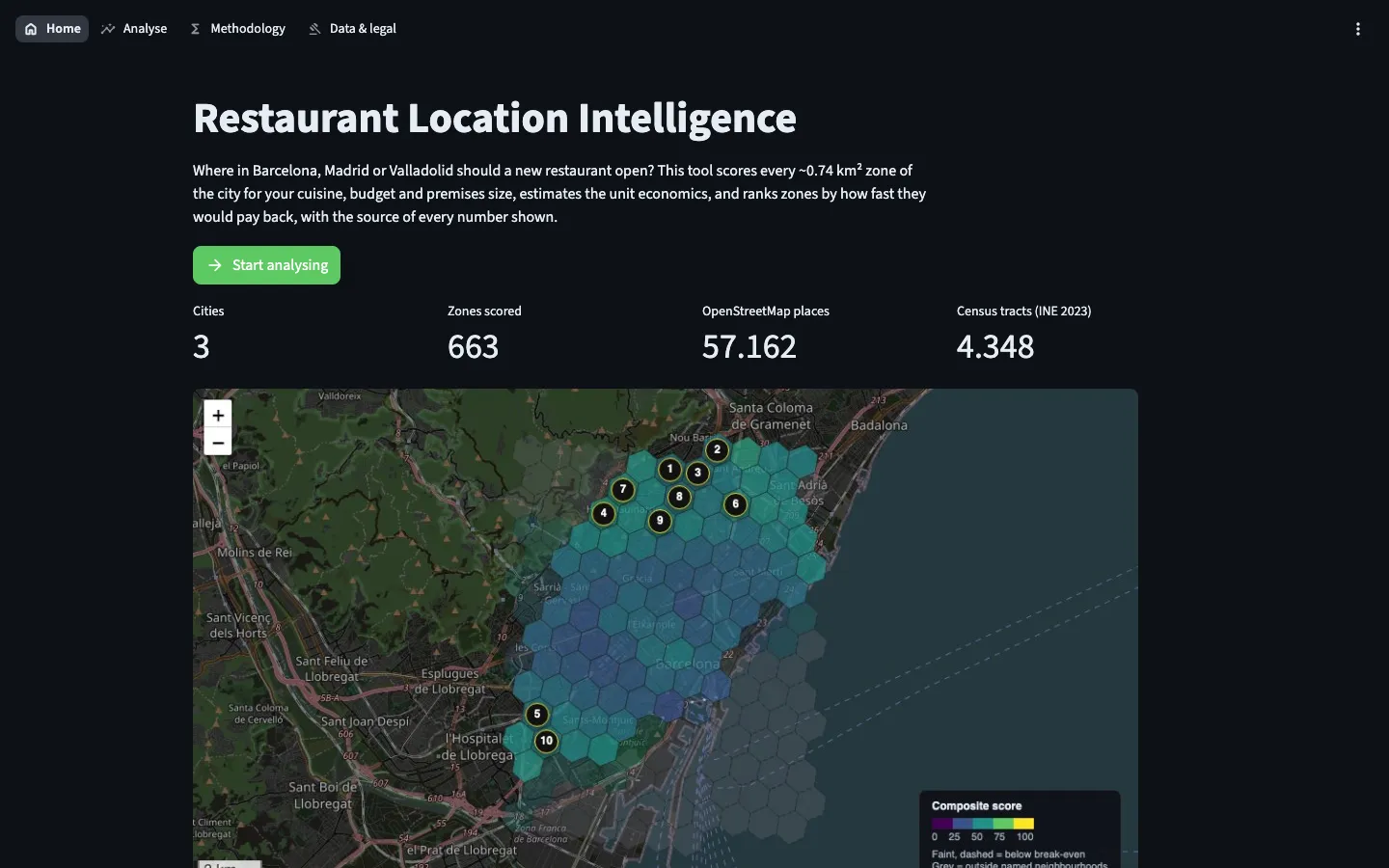Image resolution: width=1389 pixels, height=868 pixels.
Task: Select zone marker 2 on map
Action: [x=717, y=449]
